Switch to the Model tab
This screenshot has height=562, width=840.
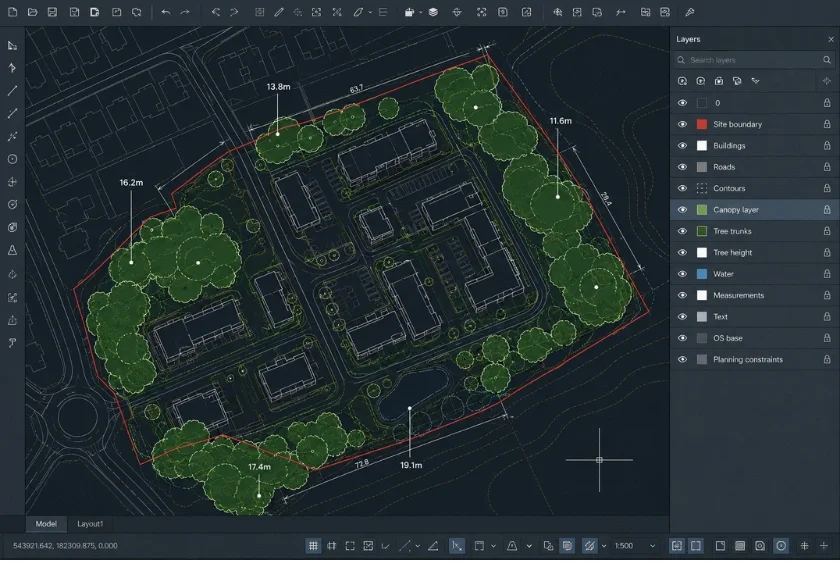tap(46, 524)
